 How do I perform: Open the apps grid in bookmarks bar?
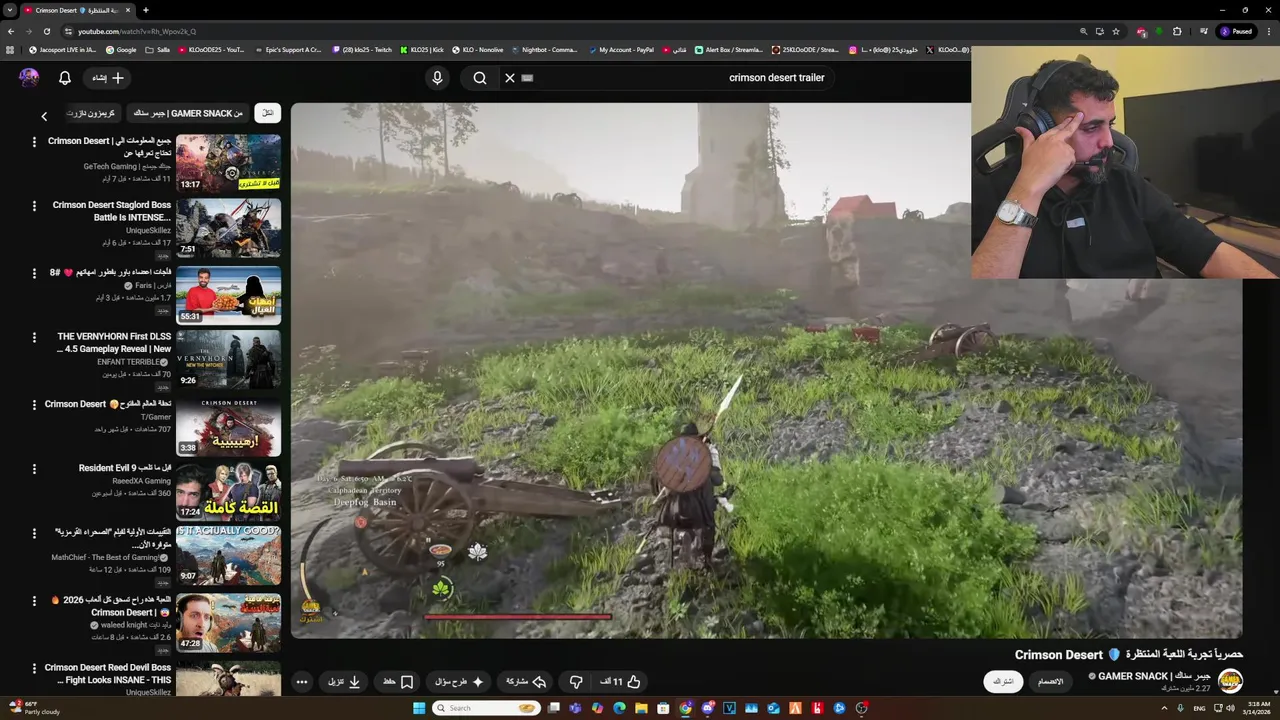(x=11, y=49)
